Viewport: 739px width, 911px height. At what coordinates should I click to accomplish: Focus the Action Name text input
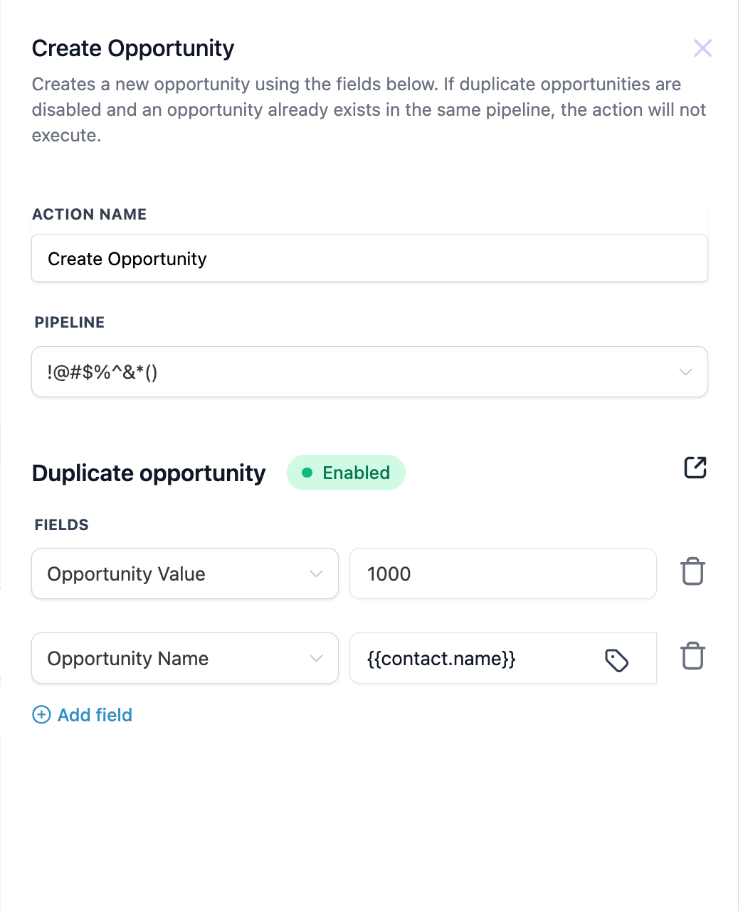pyautogui.click(x=369, y=259)
